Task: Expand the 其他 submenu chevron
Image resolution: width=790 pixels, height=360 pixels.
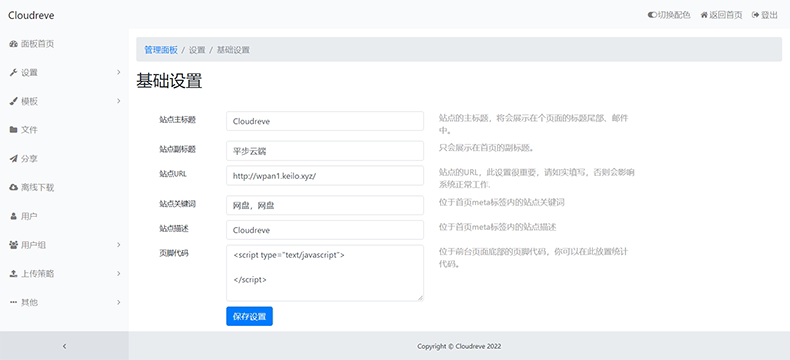Action: point(119,303)
